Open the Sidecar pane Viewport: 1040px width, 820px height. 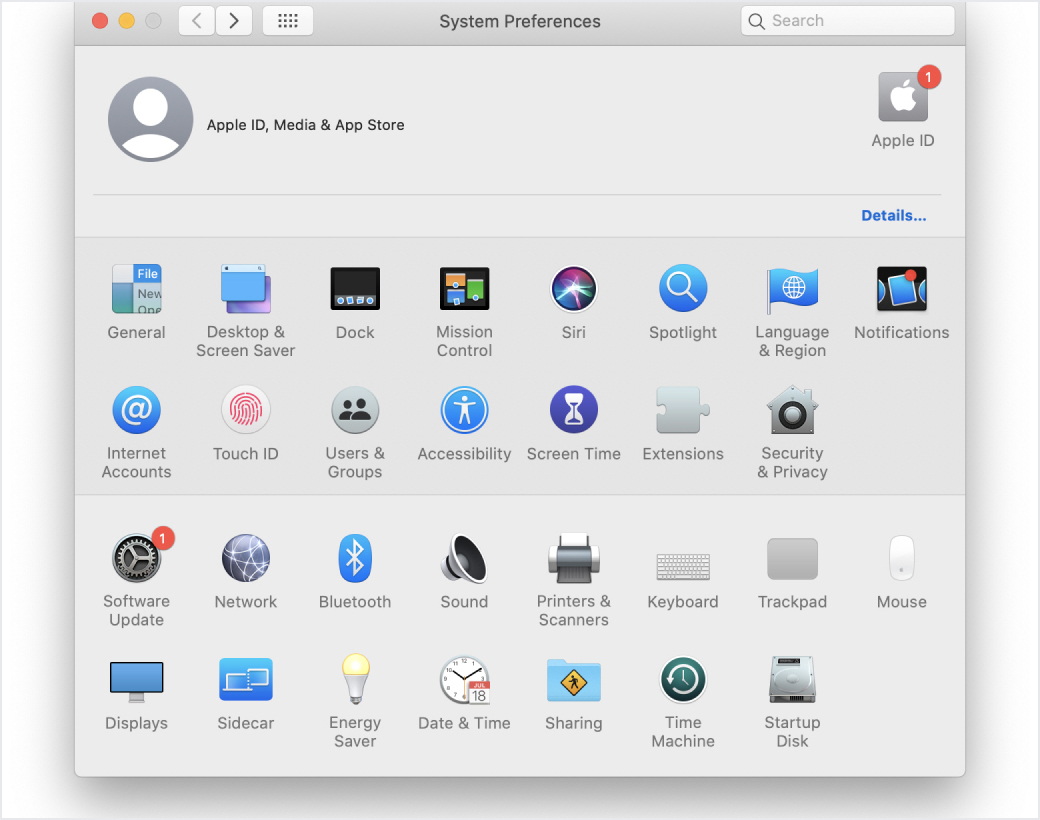(x=245, y=681)
